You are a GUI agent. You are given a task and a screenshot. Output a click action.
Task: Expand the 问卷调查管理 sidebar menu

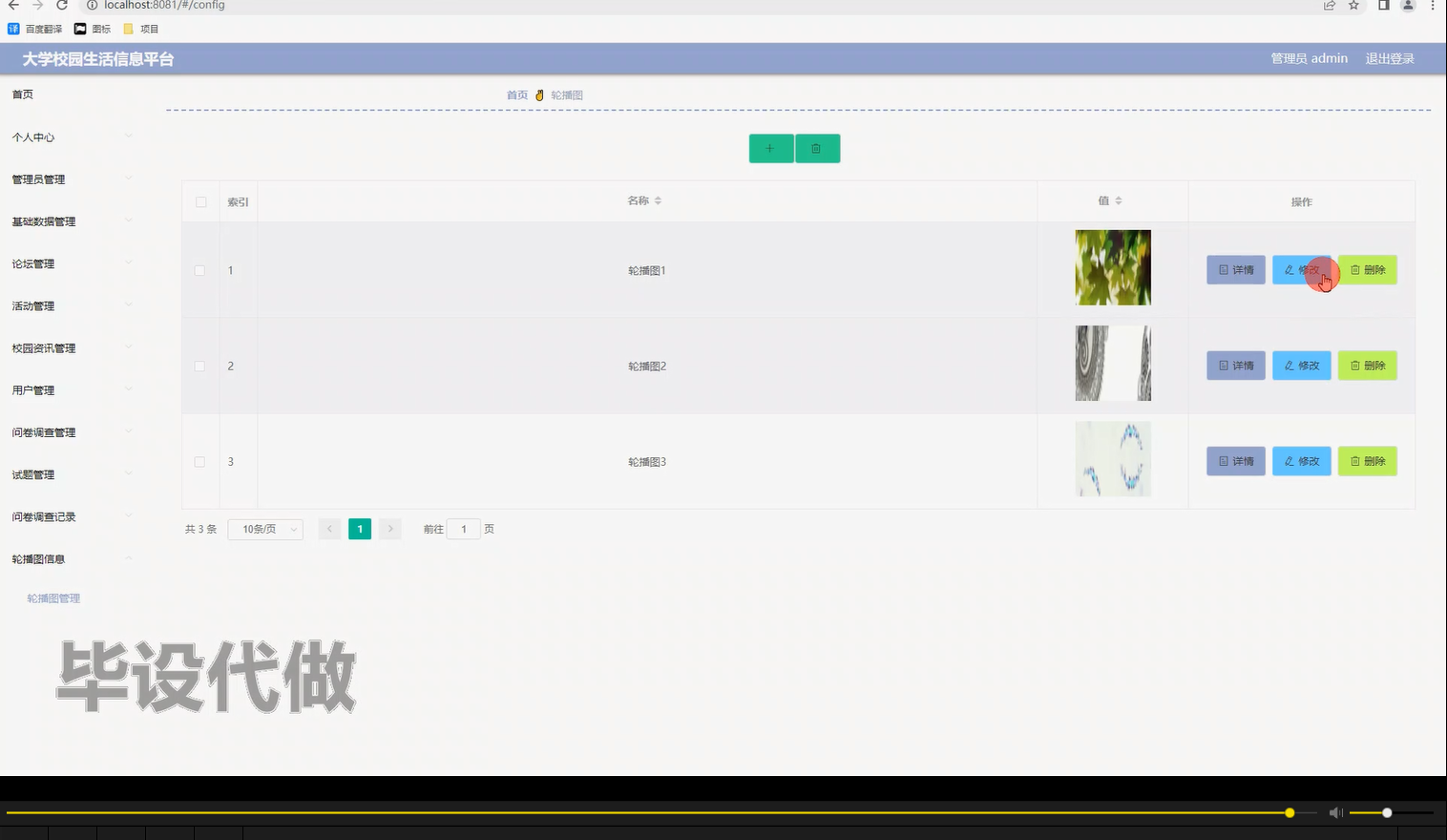coord(72,432)
